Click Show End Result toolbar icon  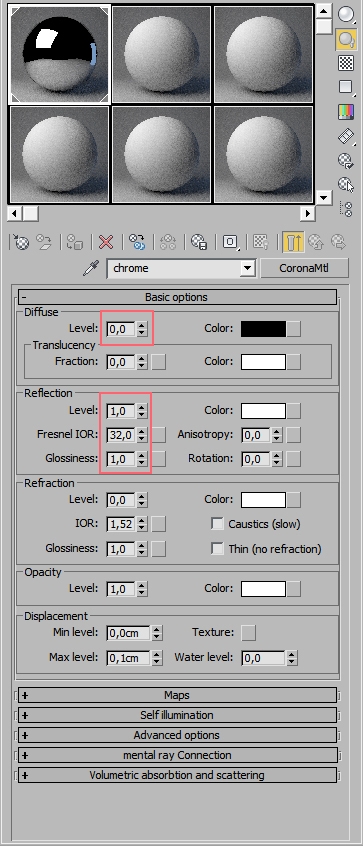coord(293,242)
